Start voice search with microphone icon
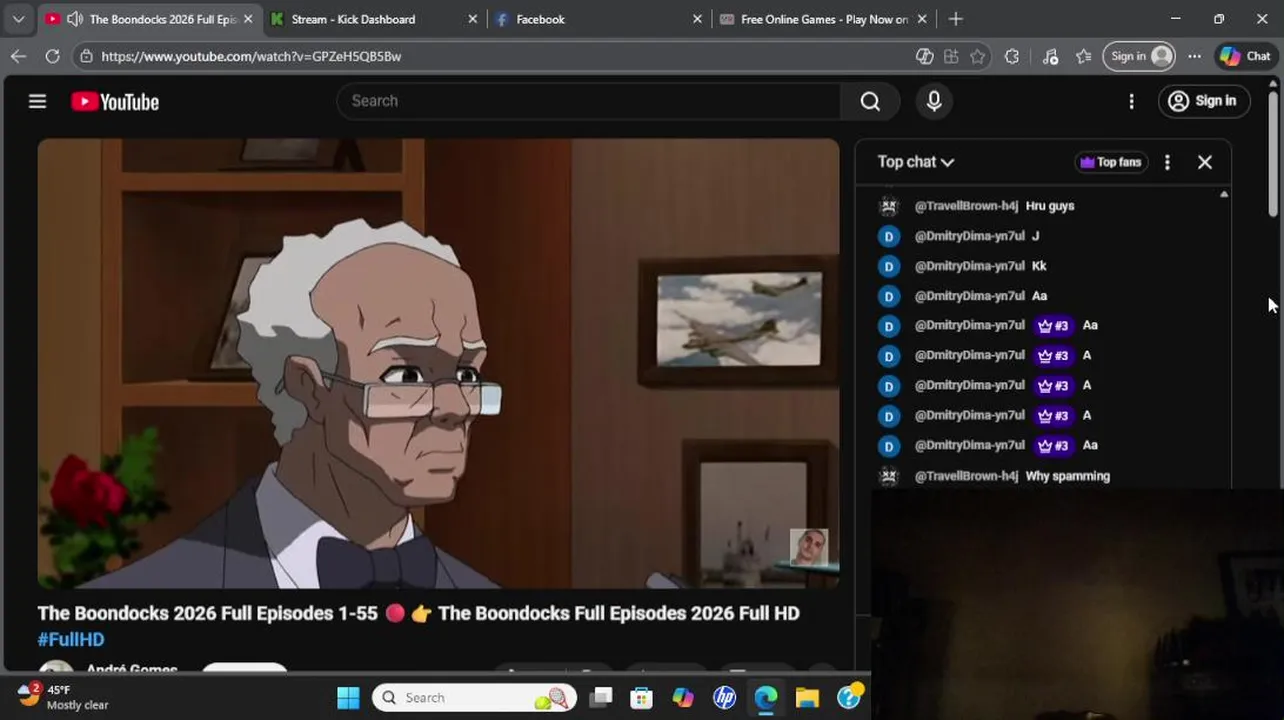 [x=934, y=101]
